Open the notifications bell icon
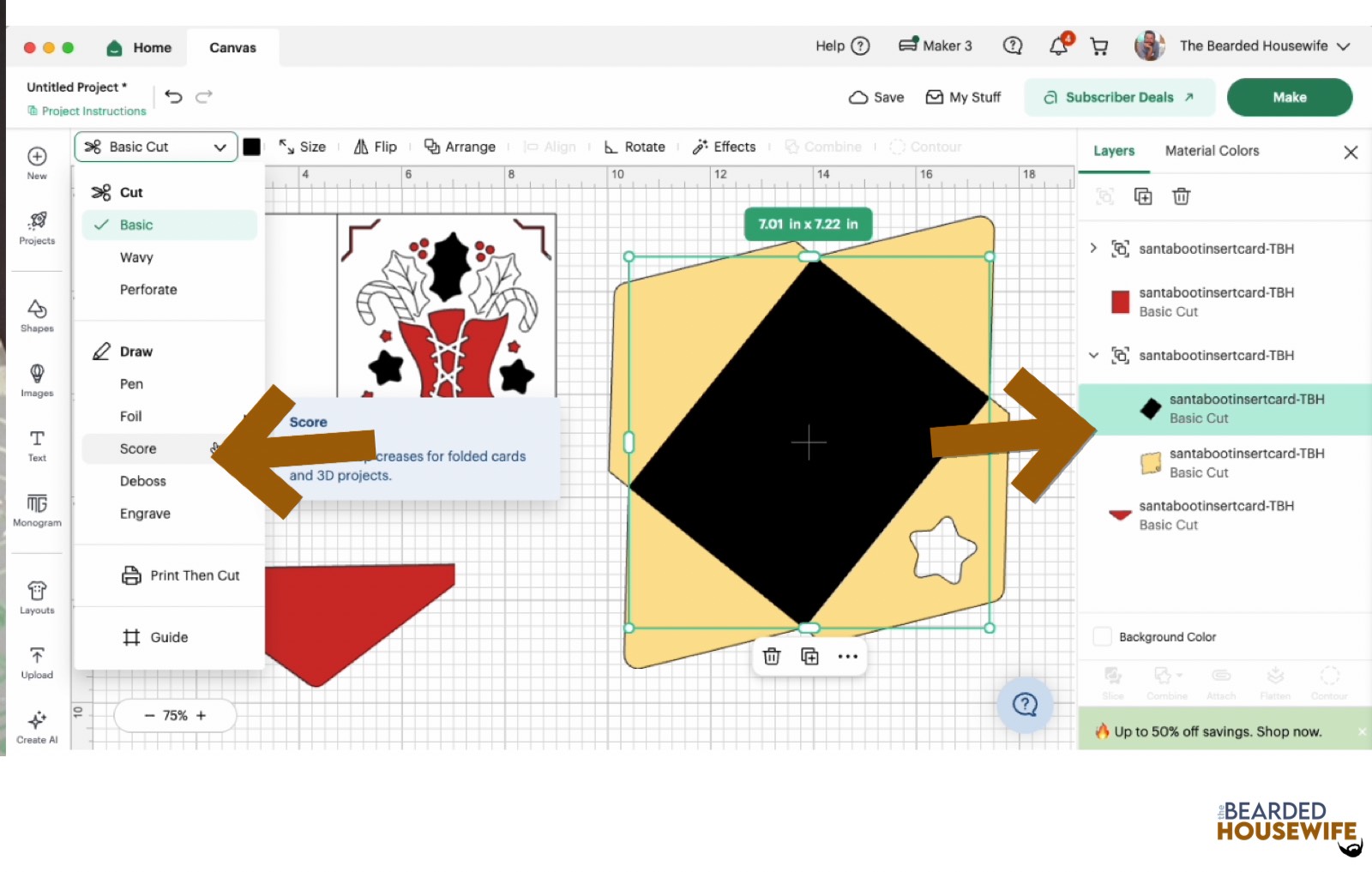1372x872 pixels. click(1059, 46)
